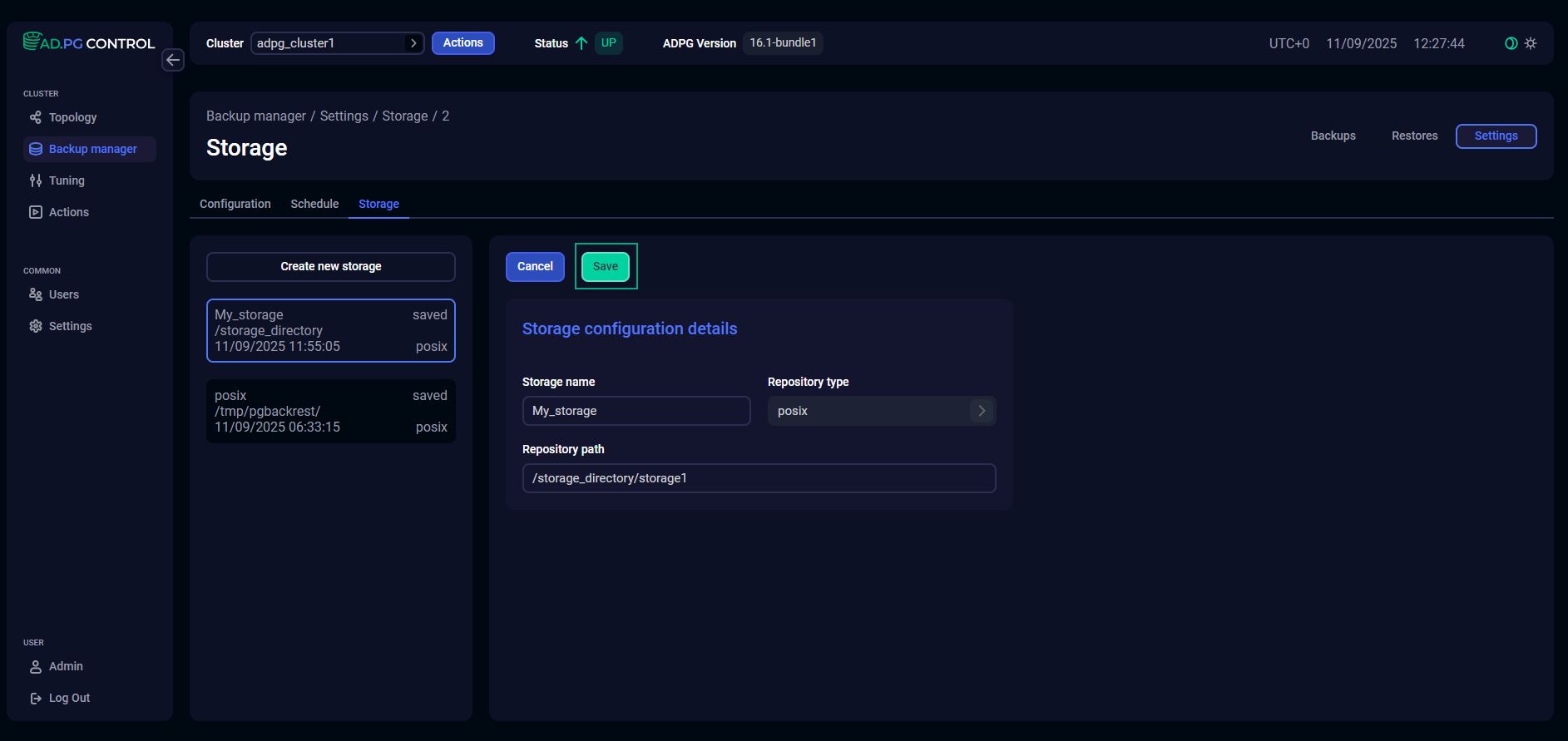Click the Create new storage button
The height and width of the screenshot is (741, 1568).
click(x=331, y=267)
